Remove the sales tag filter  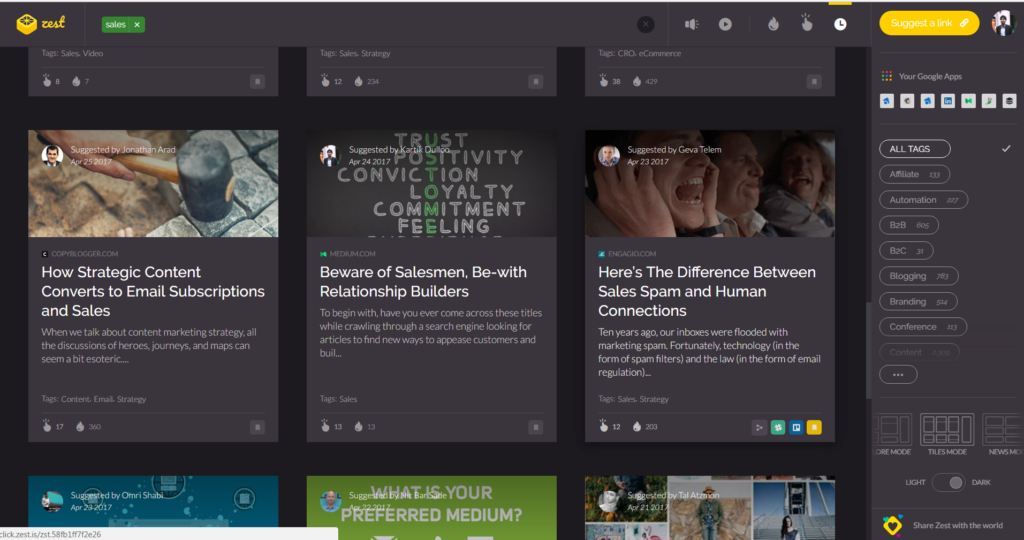tap(137, 25)
